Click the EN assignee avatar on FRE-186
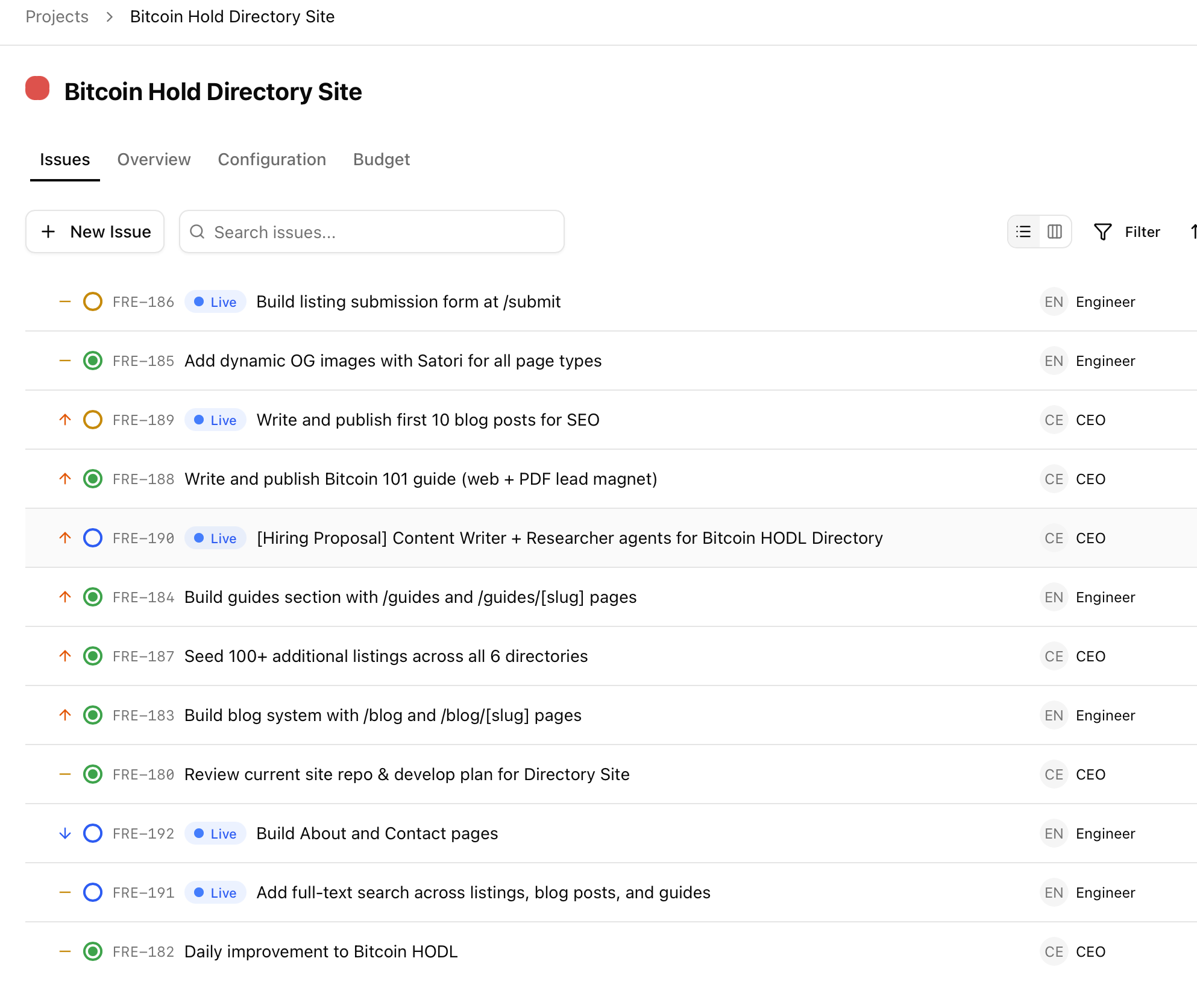Viewport: 1197px width, 1008px height. (1054, 301)
